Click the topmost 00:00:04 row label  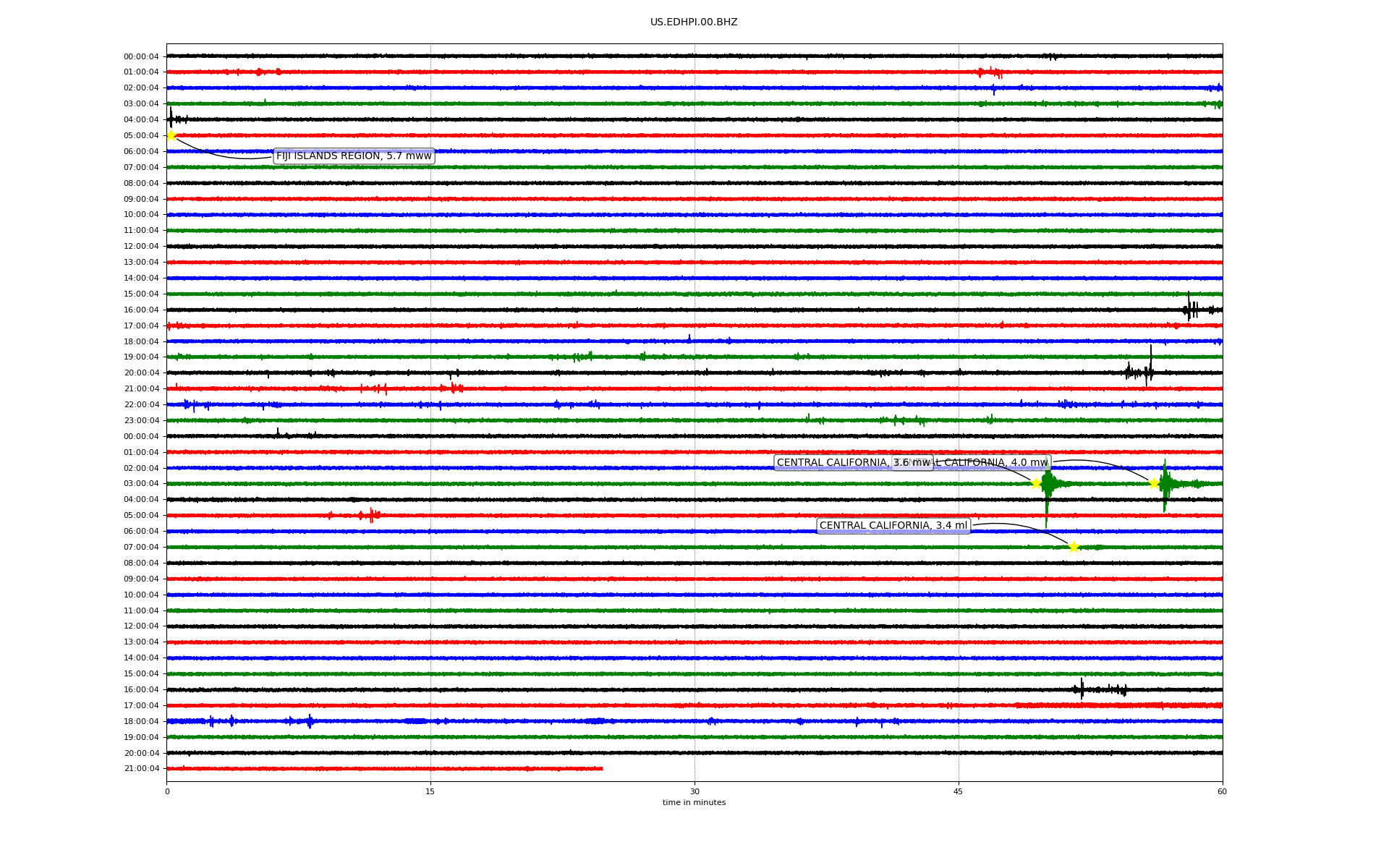[x=141, y=57]
